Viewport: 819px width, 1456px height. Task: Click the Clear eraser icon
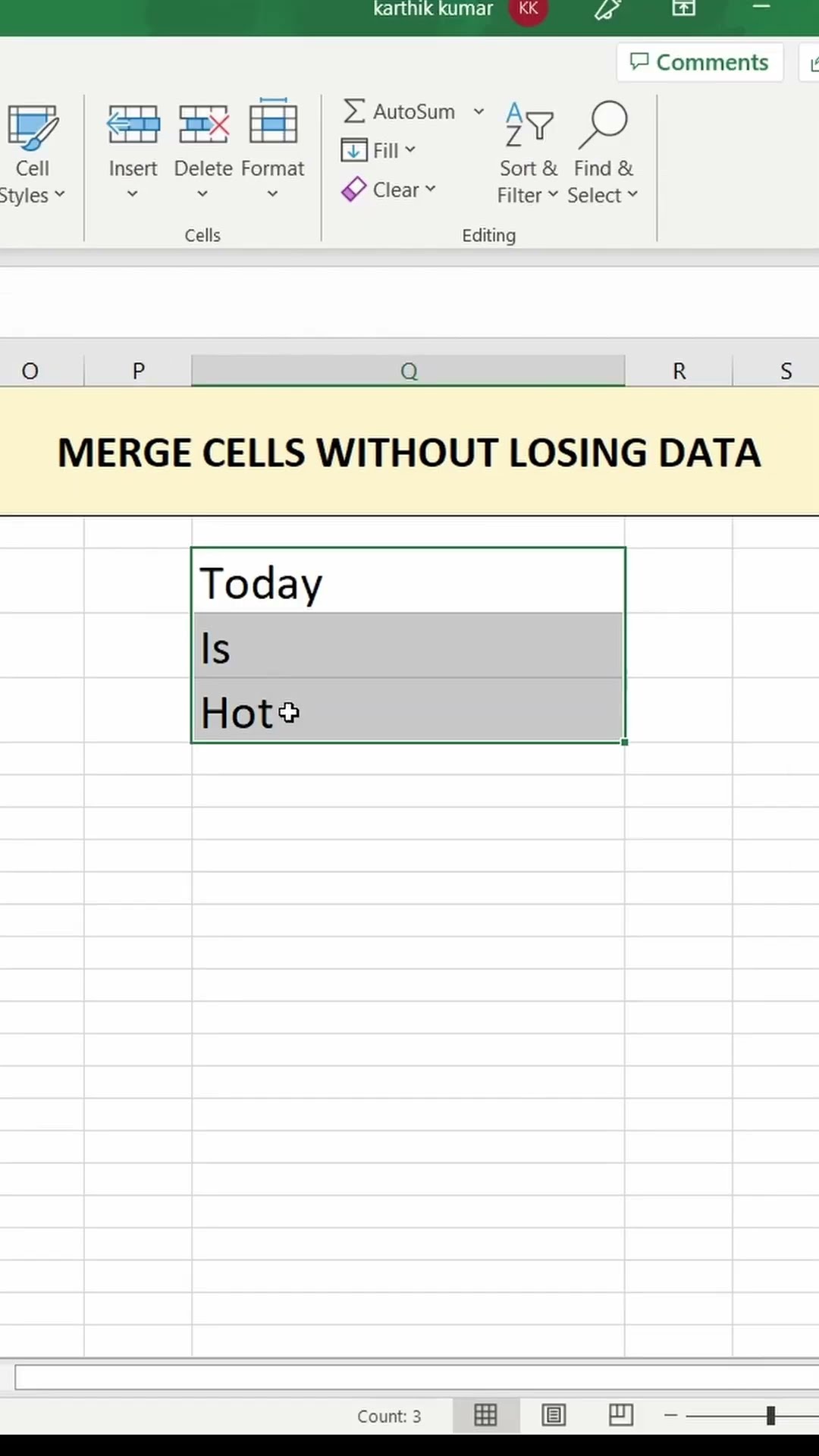point(354,190)
